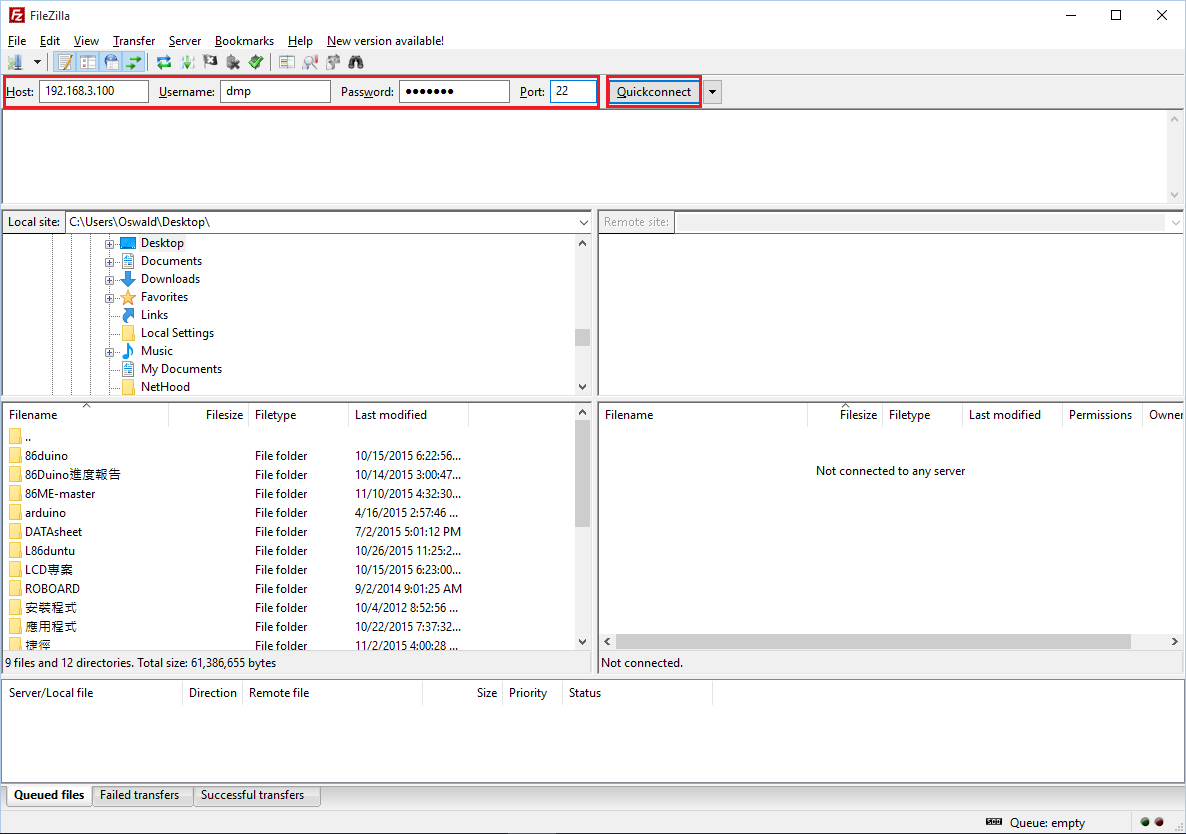The width and height of the screenshot is (1186, 834).
Task: Select the Links folder icon in the tree
Action: click(x=129, y=315)
